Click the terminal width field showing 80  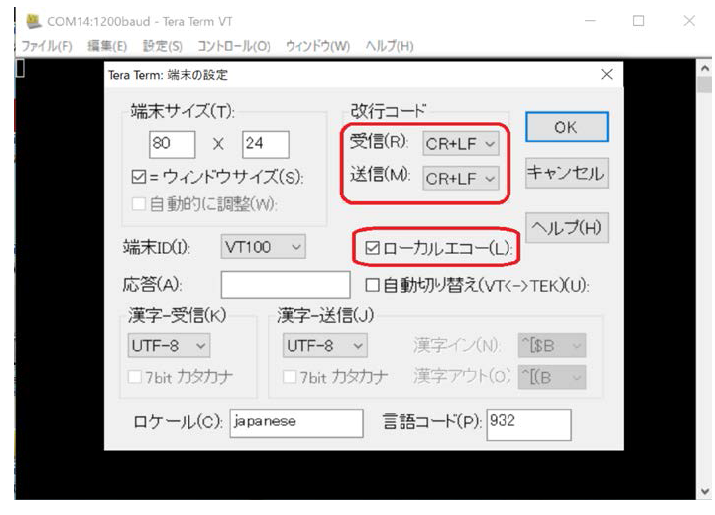[172, 144]
